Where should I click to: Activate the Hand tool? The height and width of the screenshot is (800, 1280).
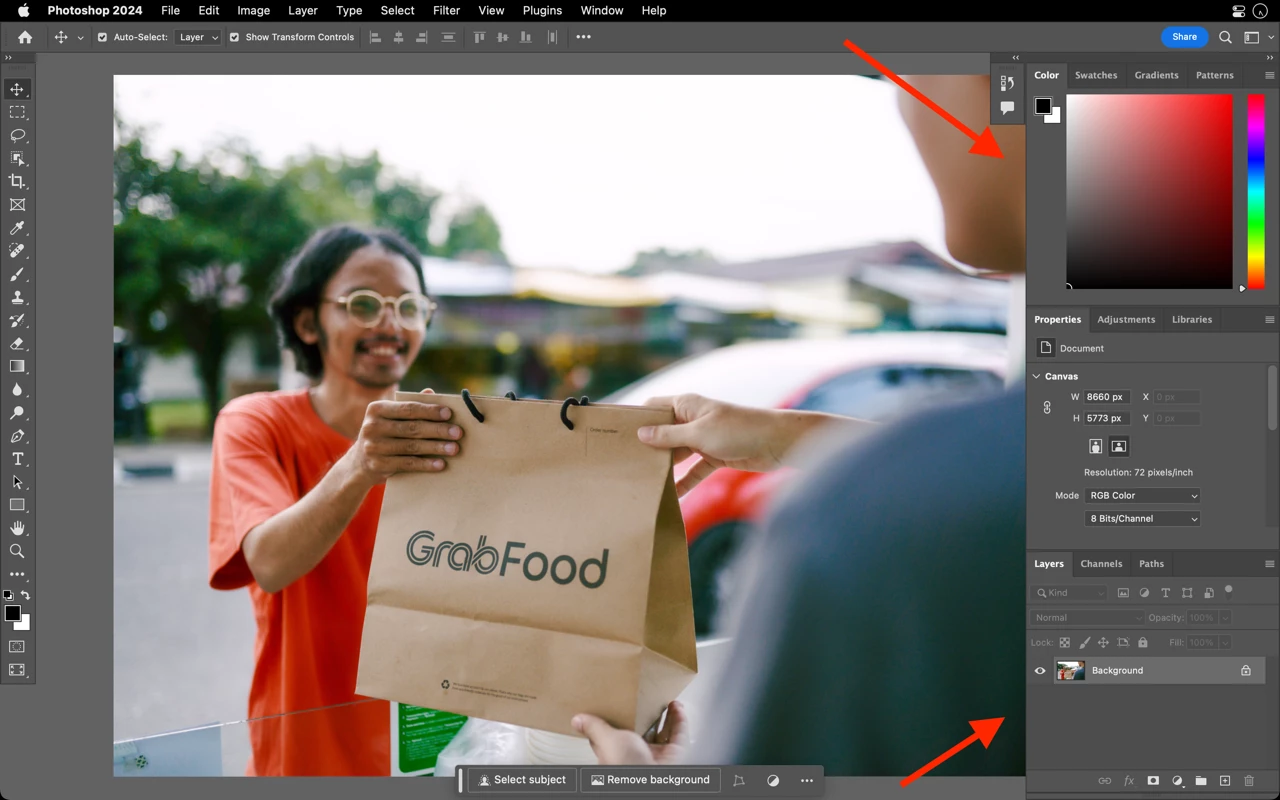click(x=17, y=528)
